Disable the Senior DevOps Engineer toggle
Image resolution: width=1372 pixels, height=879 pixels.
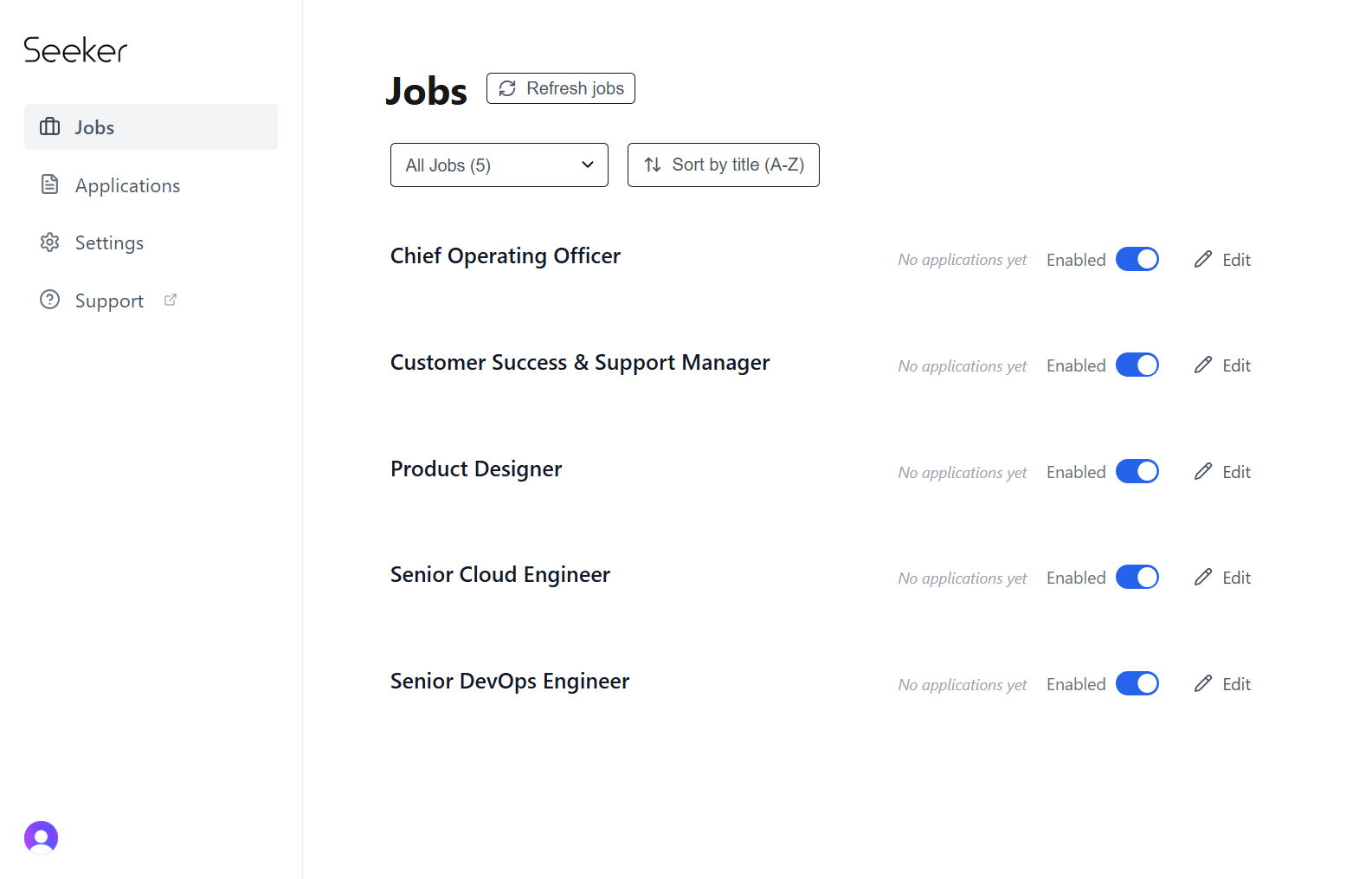1137,683
